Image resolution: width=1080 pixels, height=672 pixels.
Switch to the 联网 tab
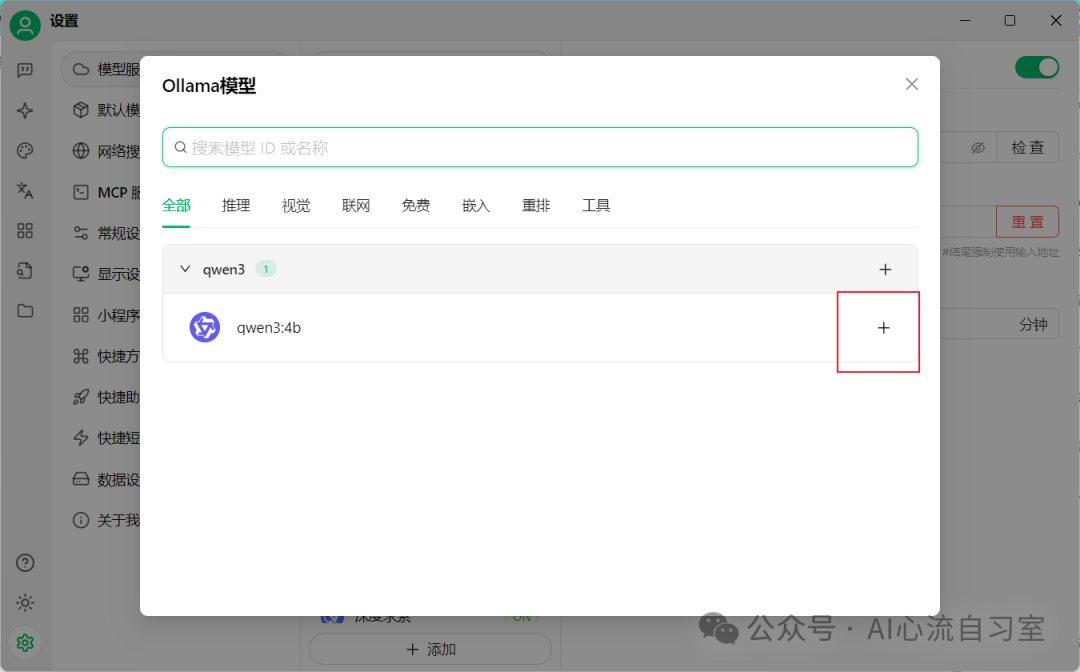coord(356,205)
